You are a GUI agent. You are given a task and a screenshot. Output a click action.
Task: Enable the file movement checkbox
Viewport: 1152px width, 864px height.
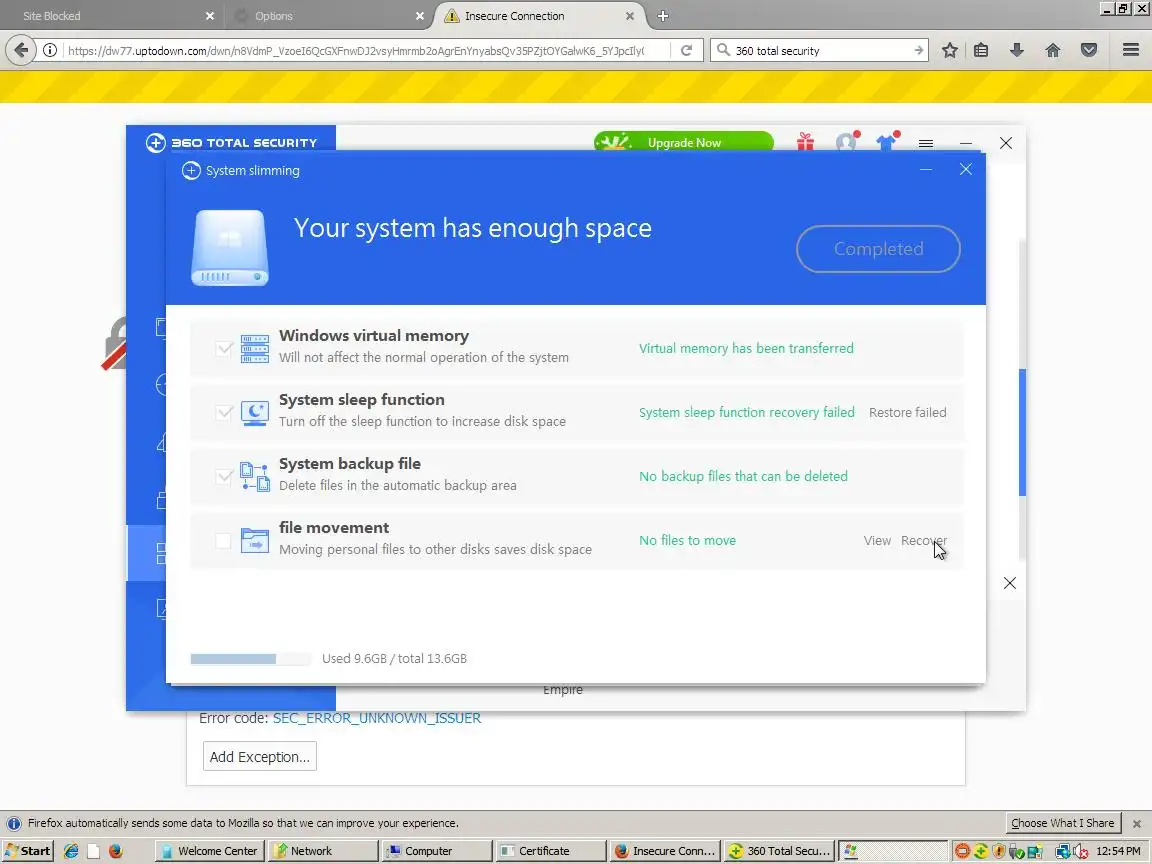point(223,541)
